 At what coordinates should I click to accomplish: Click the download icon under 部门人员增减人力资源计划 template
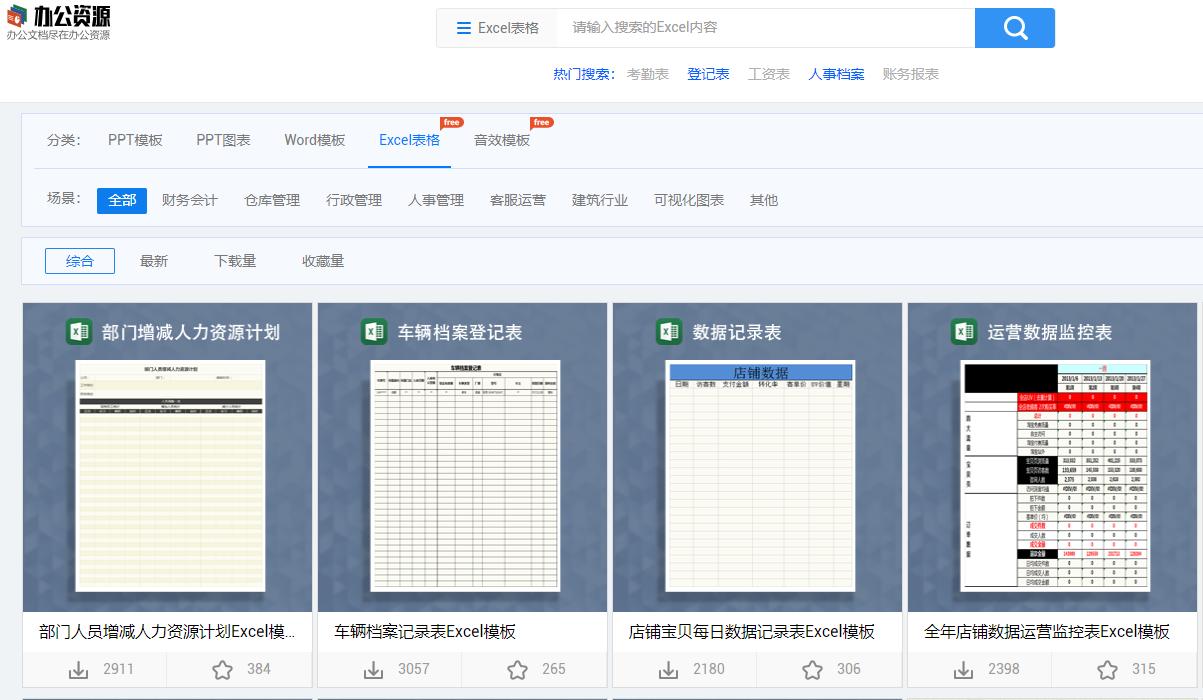(81, 669)
